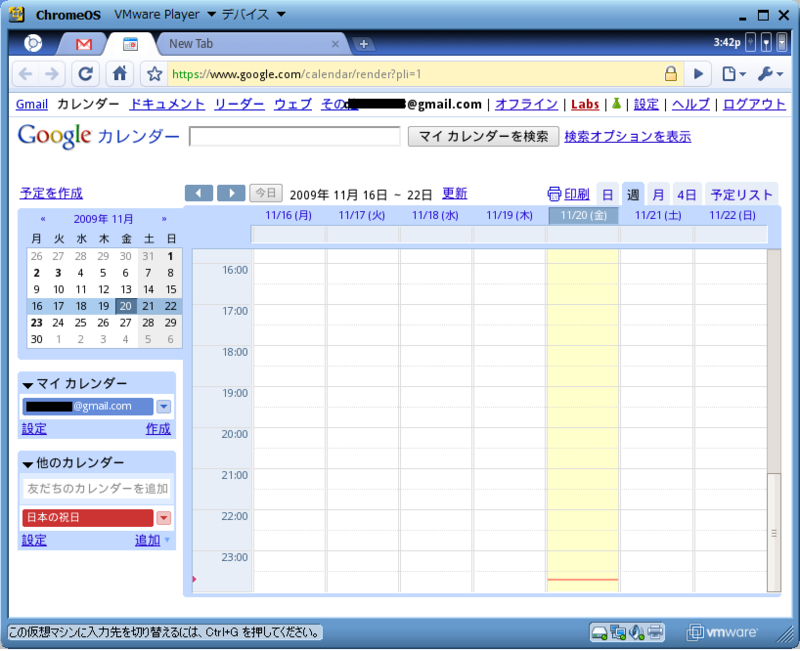
Task: Go to previous week arrow button
Action: (199, 193)
